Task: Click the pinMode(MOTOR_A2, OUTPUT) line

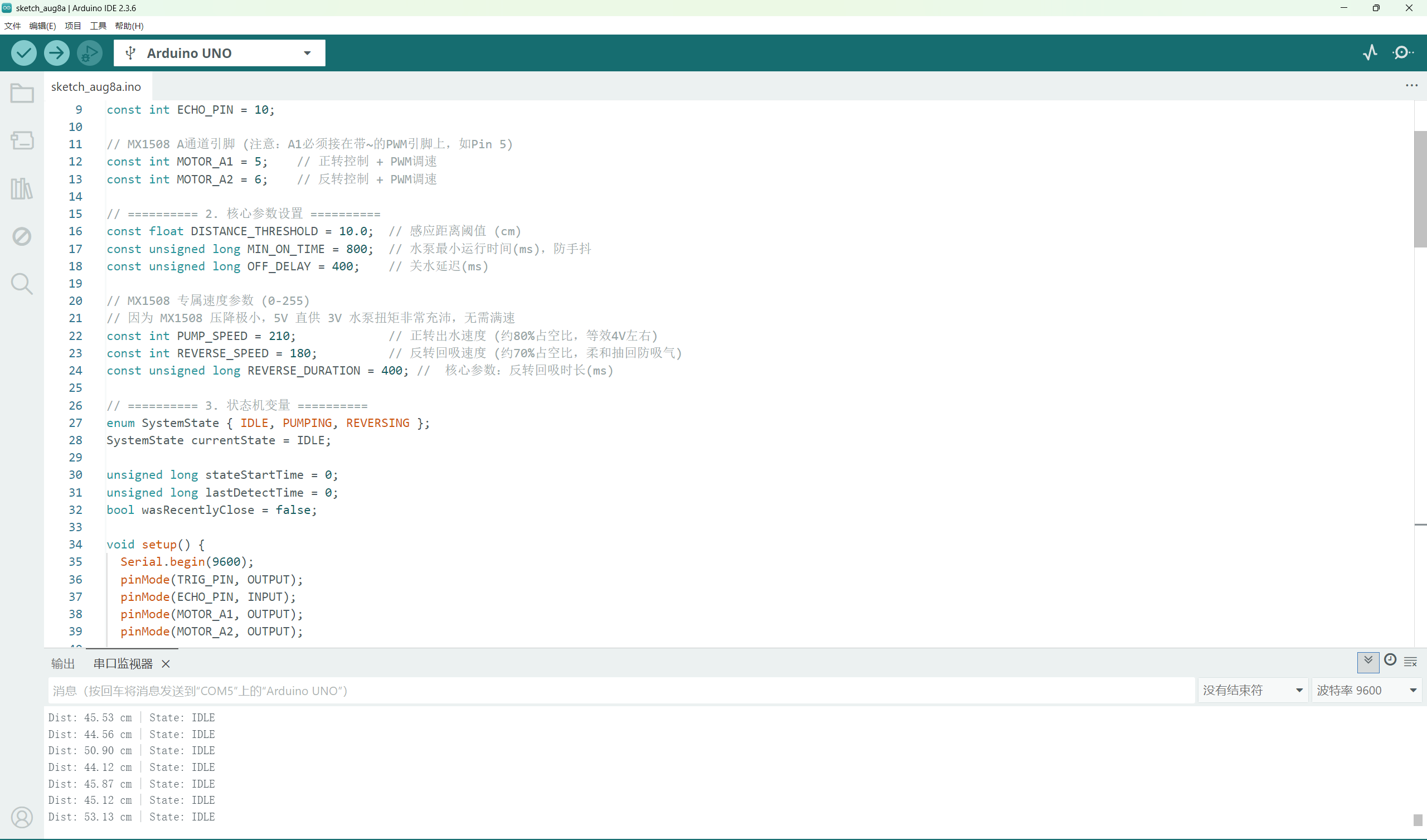Action: coord(211,632)
